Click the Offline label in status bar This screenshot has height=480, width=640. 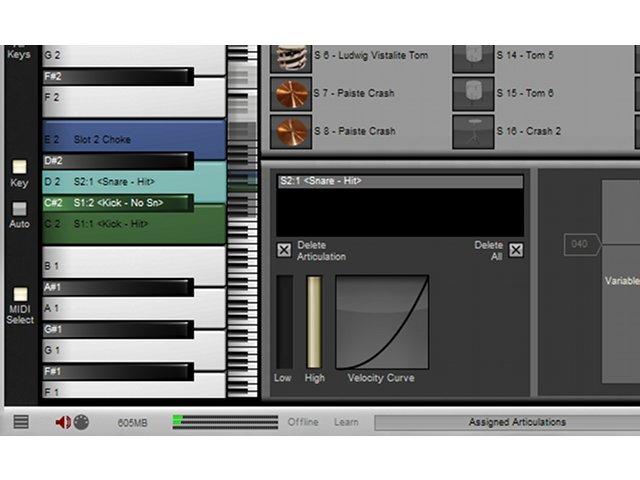click(x=303, y=422)
